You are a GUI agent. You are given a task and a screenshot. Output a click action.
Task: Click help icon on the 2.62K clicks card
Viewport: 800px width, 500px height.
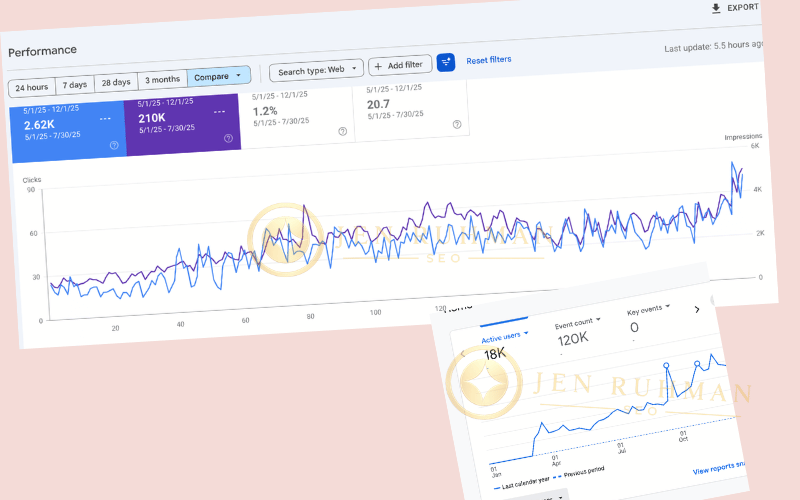tap(114, 145)
